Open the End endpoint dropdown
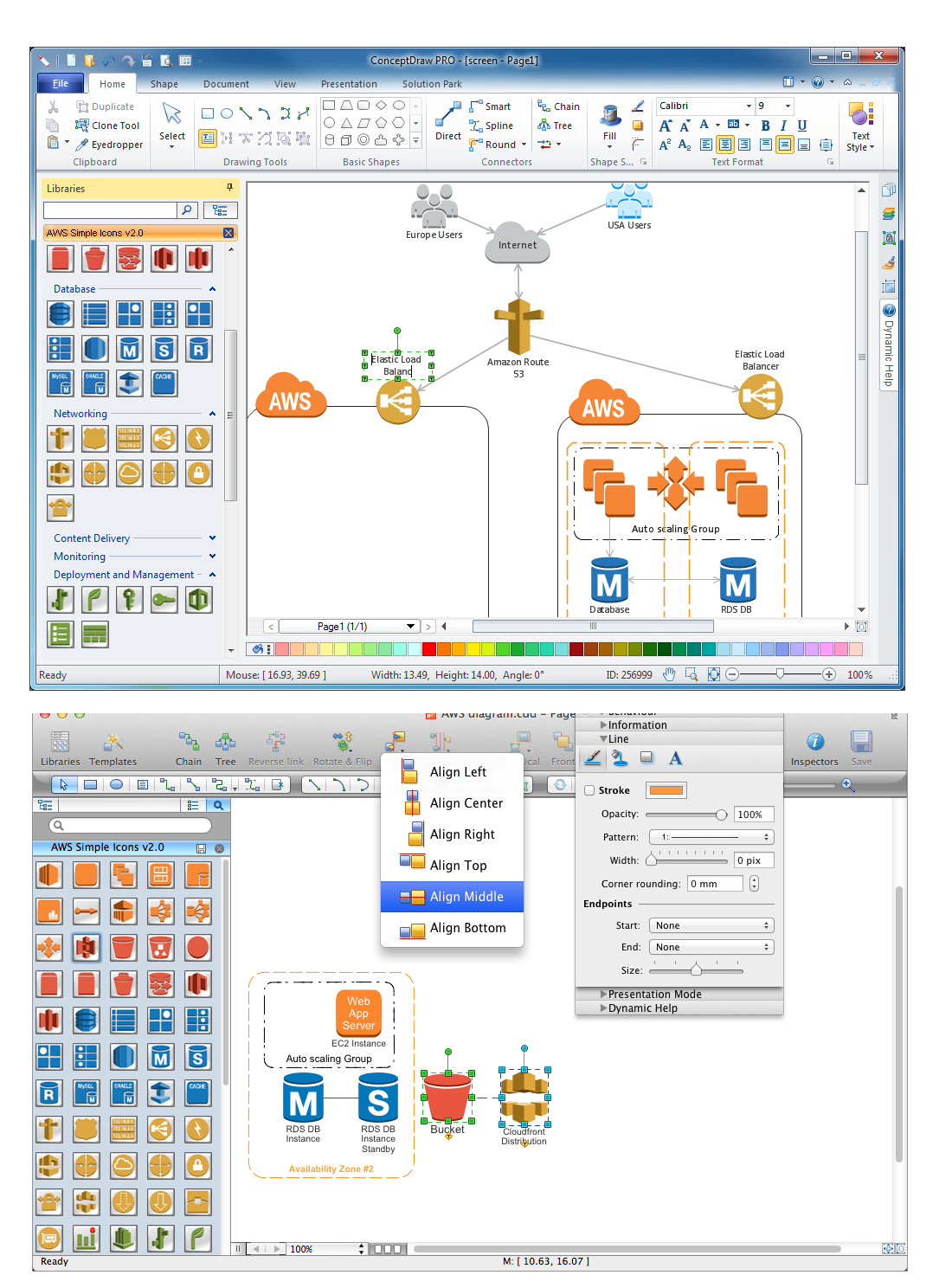 (x=711, y=947)
